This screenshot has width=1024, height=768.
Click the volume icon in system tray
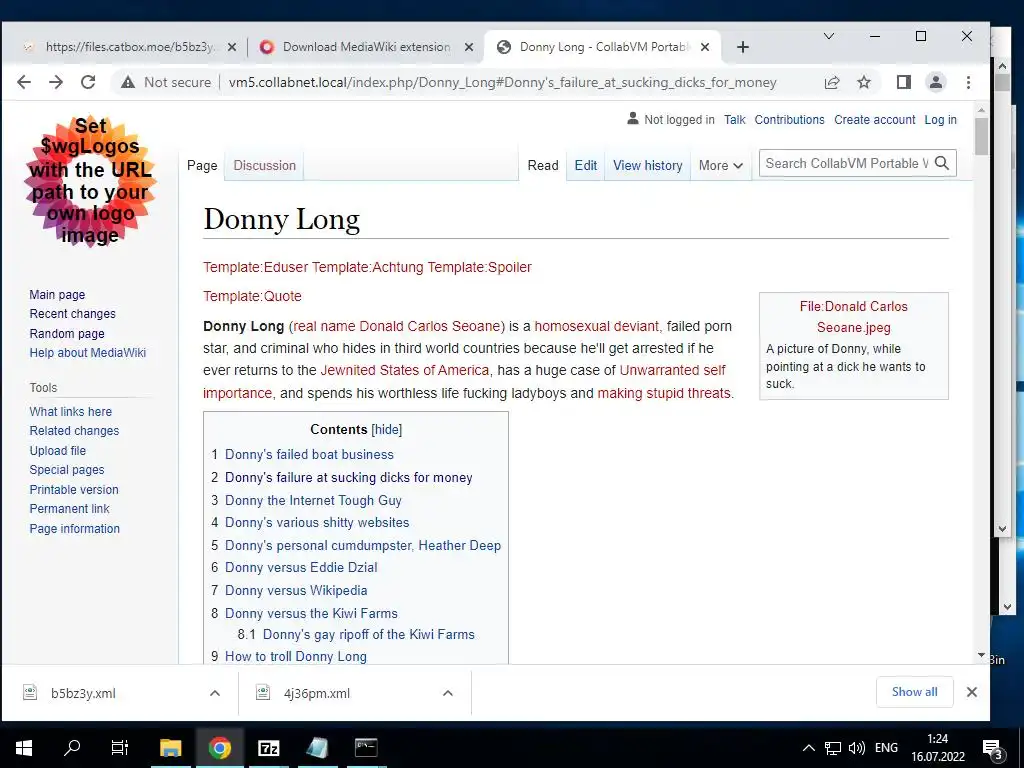tap(856, 748)
